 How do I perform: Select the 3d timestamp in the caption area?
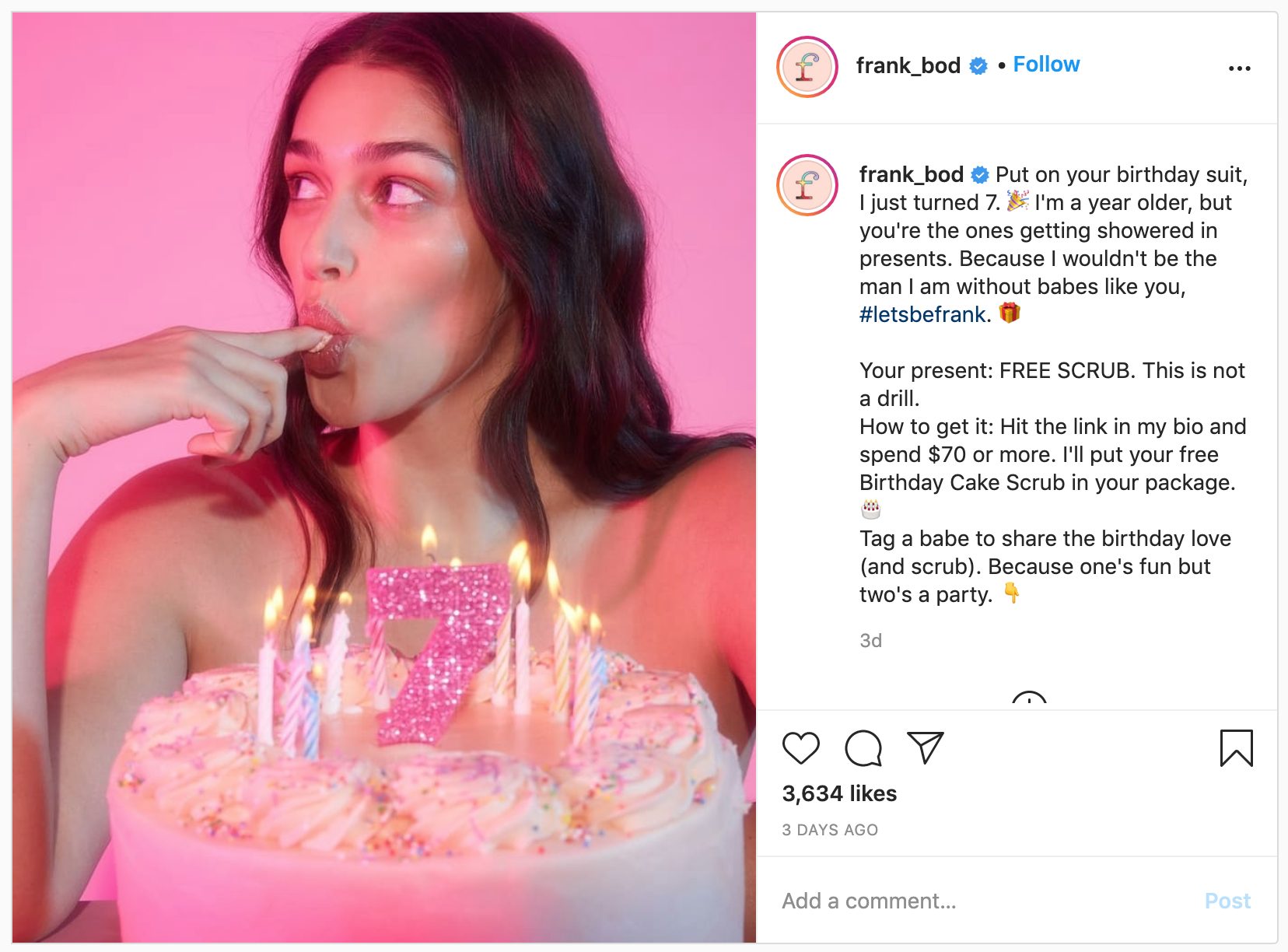click(x=870, y=640)
